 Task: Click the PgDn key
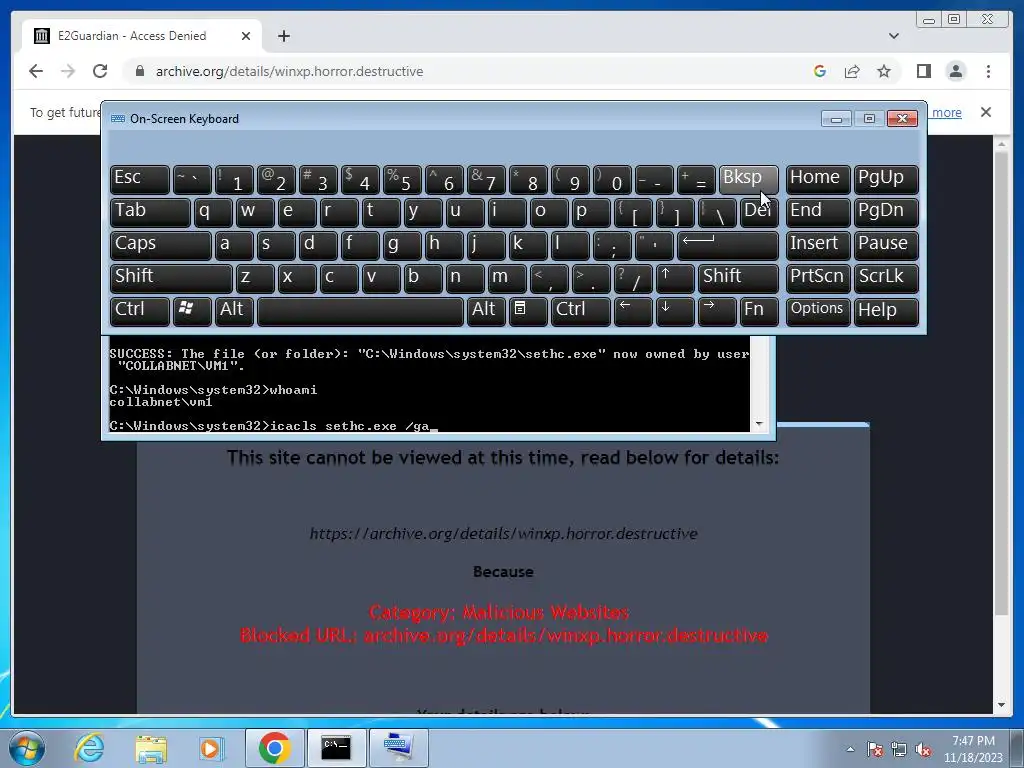[x=886, y=211]
